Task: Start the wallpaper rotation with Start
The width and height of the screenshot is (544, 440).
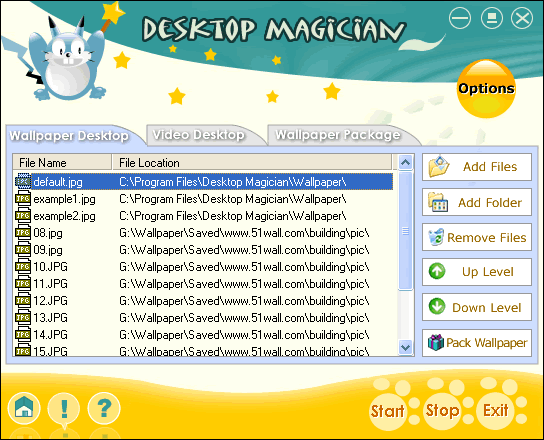Action: (x=387, y=411)
